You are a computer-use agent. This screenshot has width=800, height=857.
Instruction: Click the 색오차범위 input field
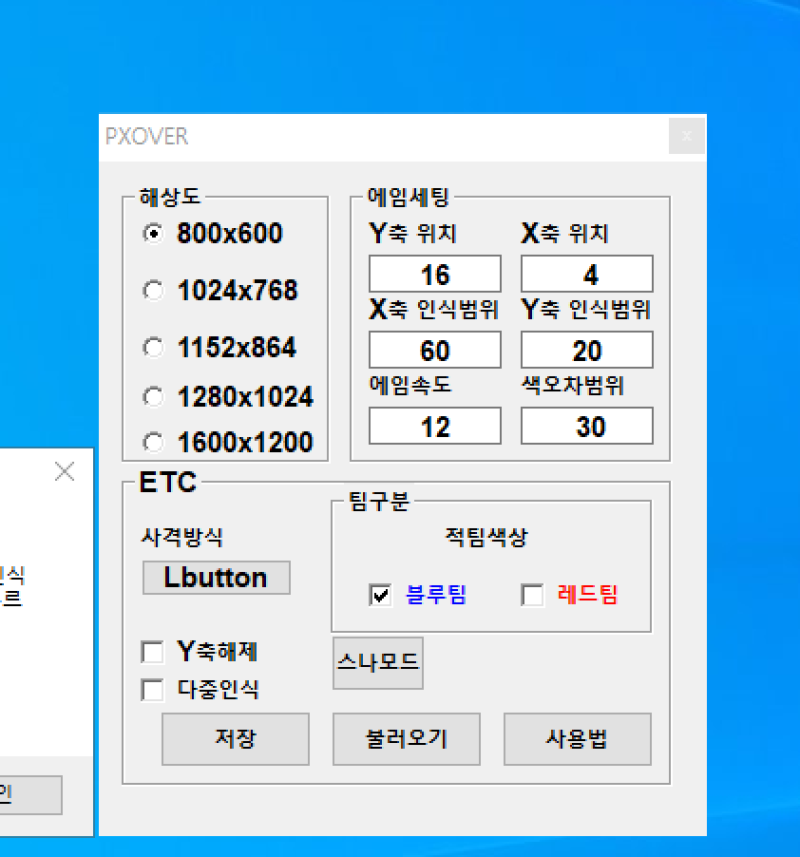point(587,426)
